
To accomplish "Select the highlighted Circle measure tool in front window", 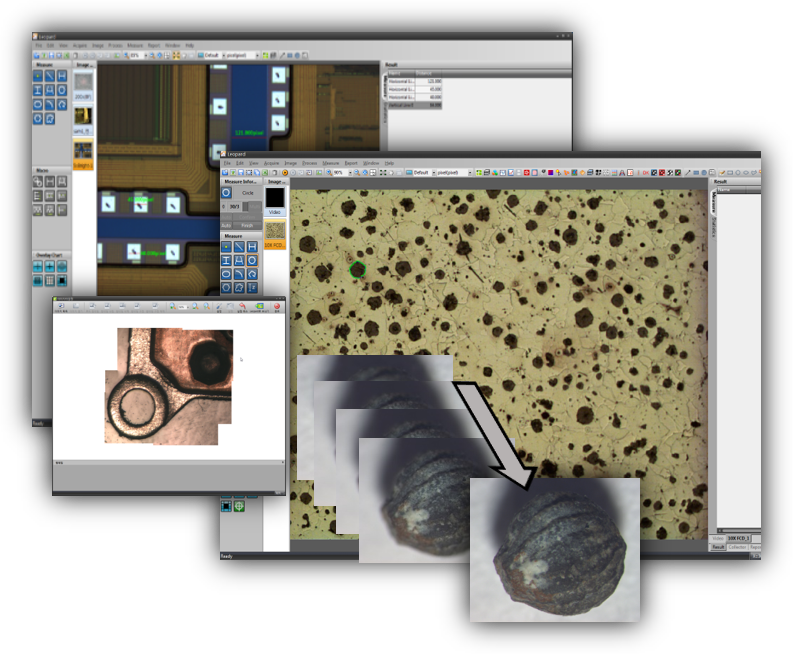I will coord(252,260).
